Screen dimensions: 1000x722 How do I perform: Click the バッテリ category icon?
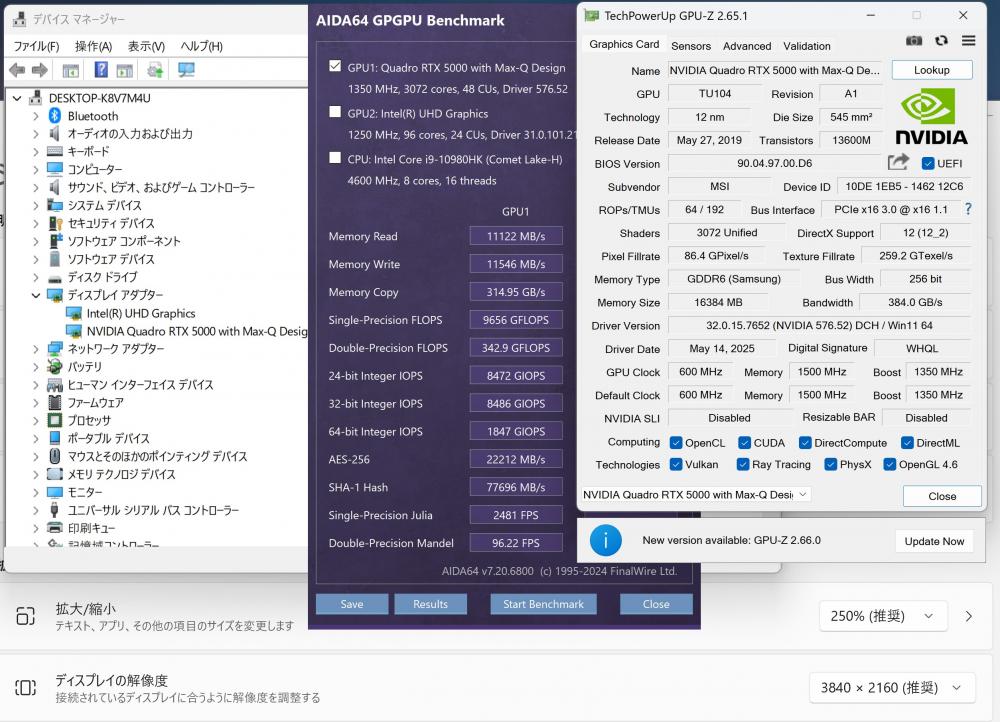click(x=55, y=367)
